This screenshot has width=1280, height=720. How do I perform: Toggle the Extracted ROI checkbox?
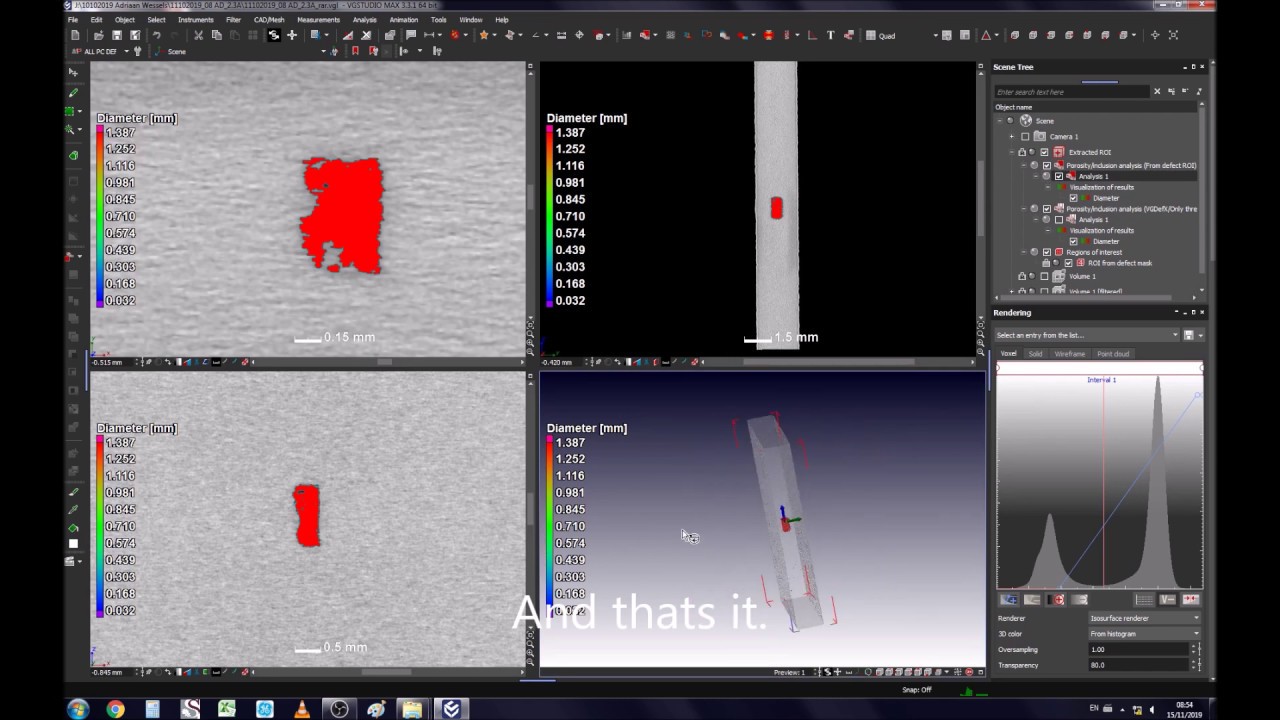pyautogui.click(x=1045, y=152)
